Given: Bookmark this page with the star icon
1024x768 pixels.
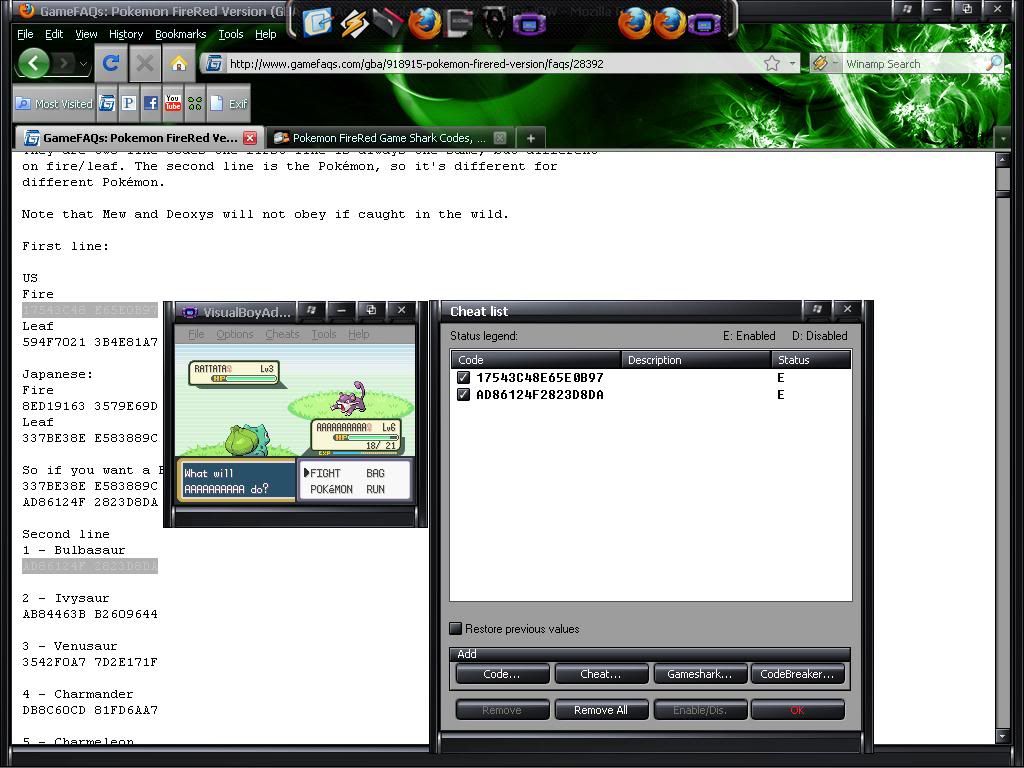Looking at the screenshot, I should 772,63.
